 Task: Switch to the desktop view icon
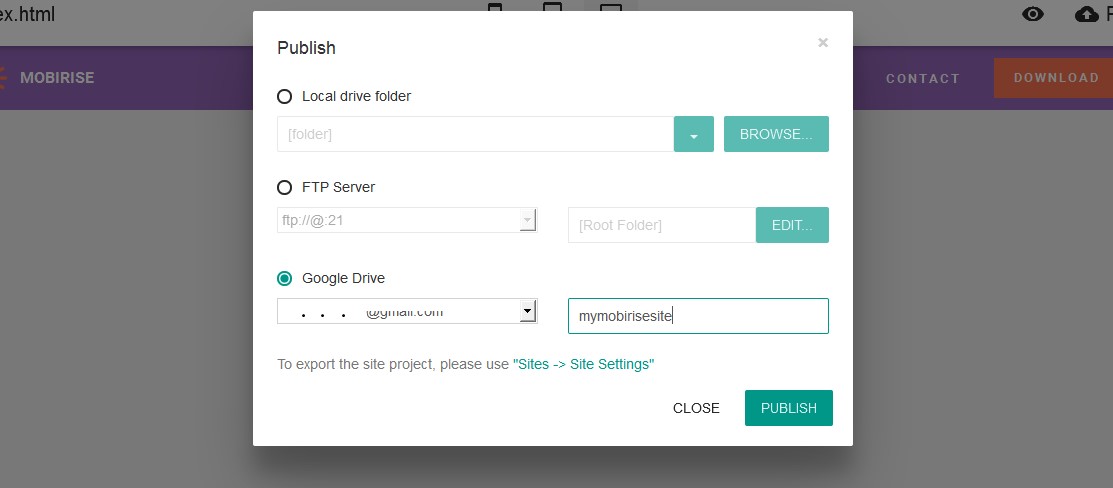(x=610, y=9)
